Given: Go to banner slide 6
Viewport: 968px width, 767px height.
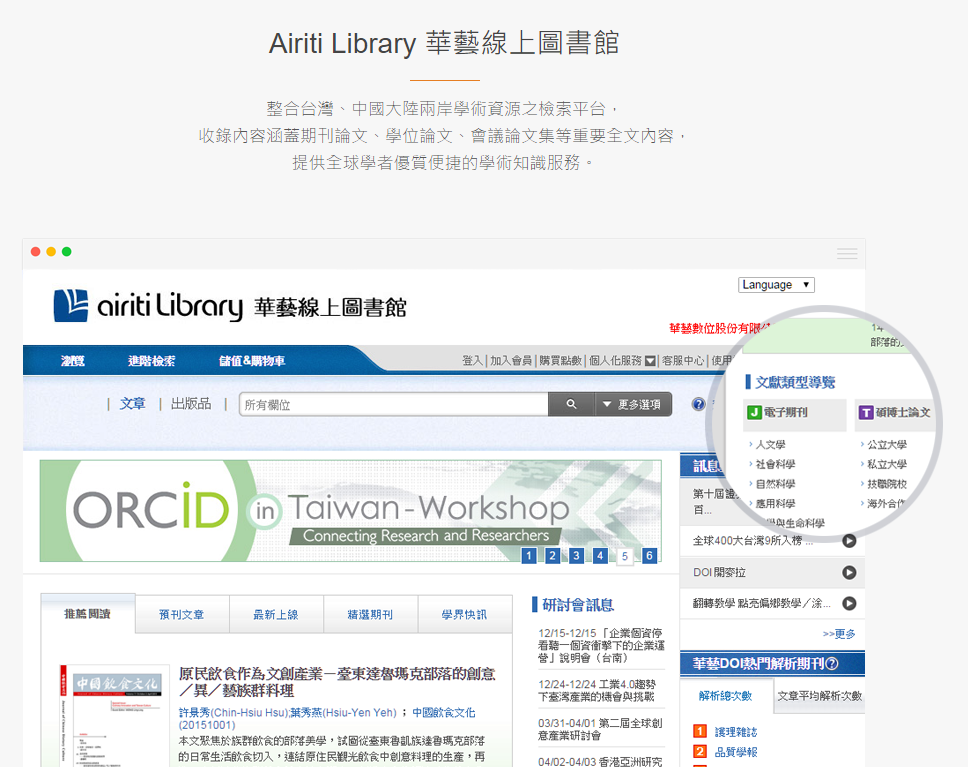Looking at the screenshot, I should (649, 556).
